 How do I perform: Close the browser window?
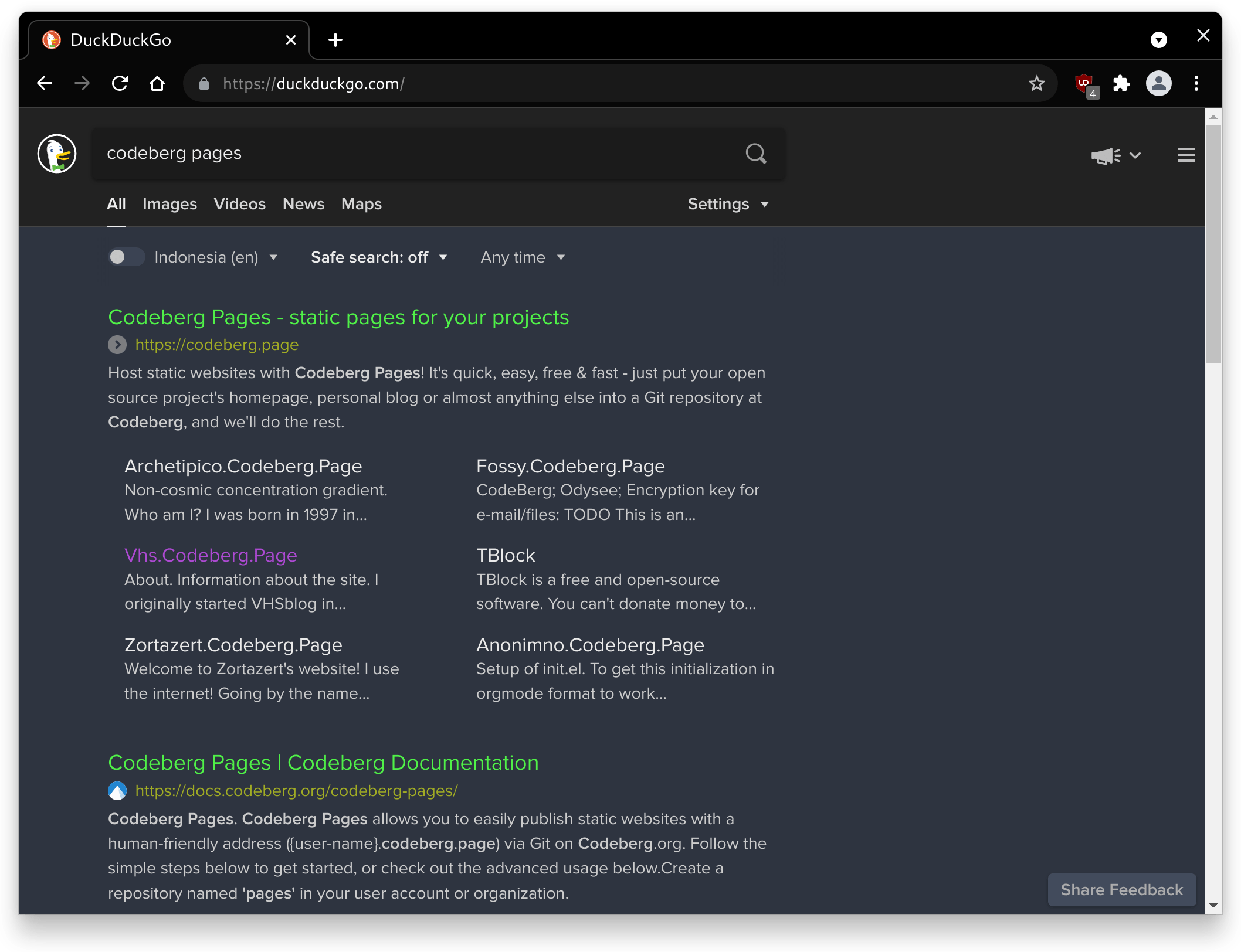[1203, 35]
